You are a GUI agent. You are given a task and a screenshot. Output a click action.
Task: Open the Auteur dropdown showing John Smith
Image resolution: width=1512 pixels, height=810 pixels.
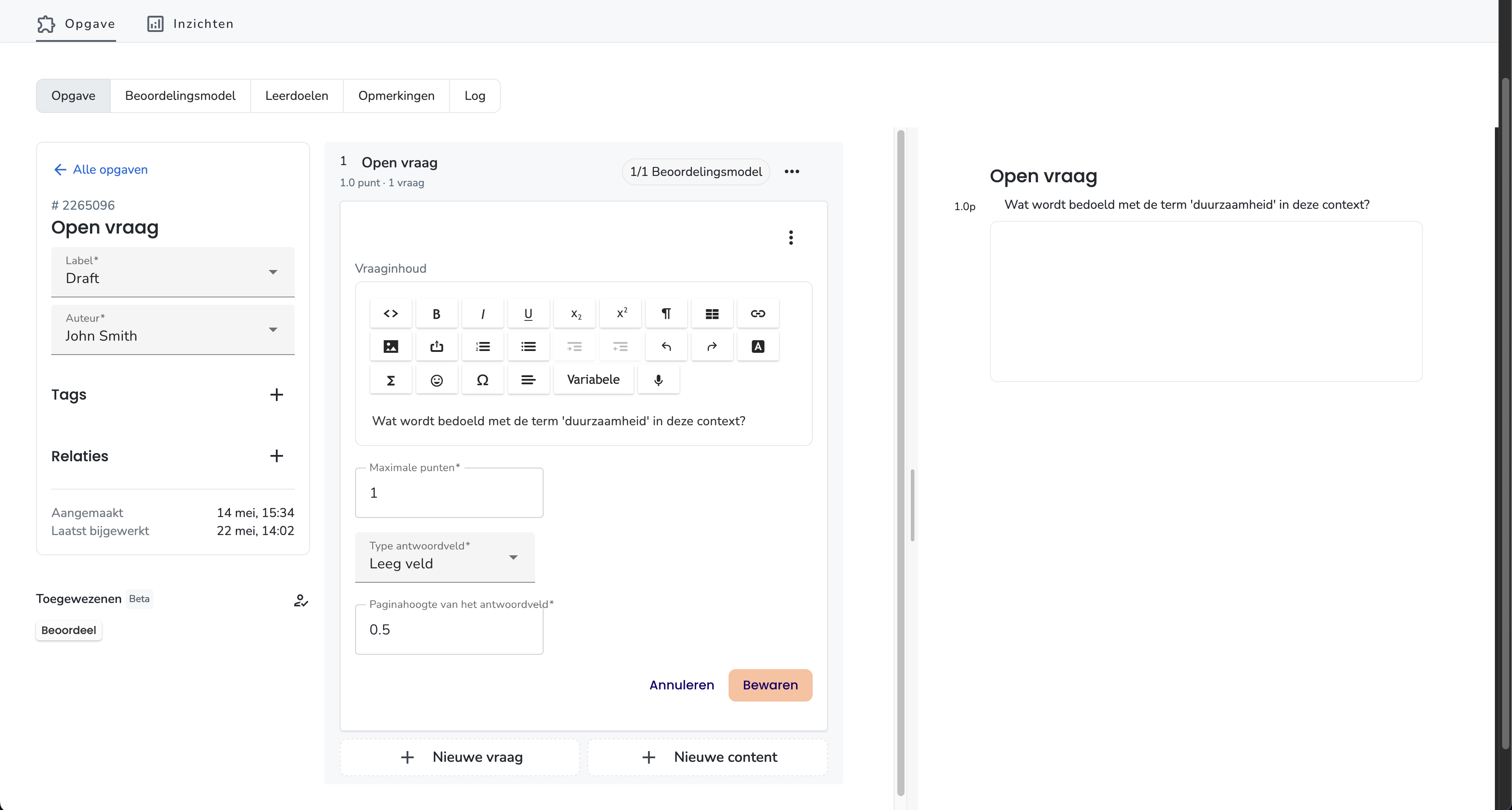click(x=172, y=329)
